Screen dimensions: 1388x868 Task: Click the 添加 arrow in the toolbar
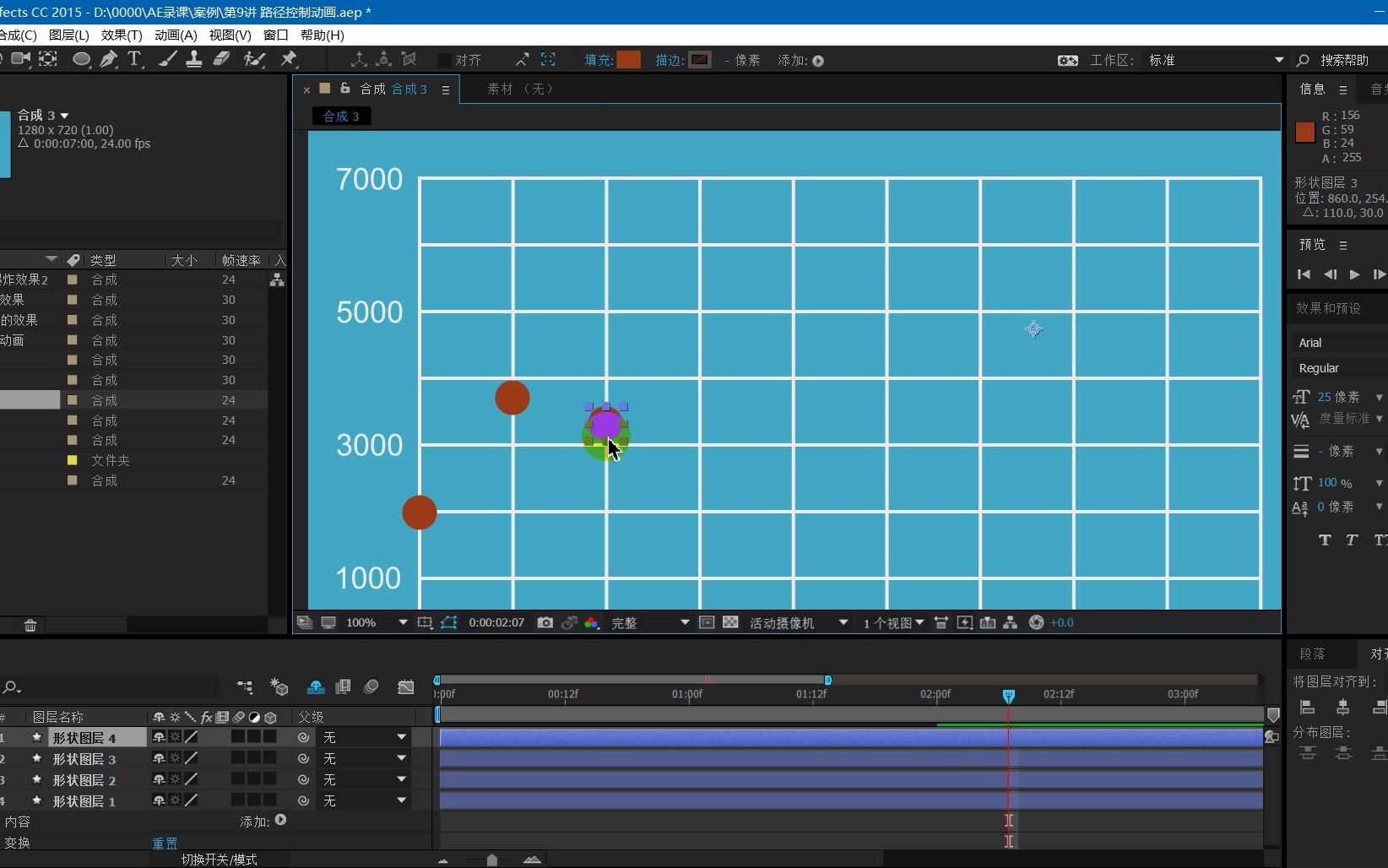click(x=818, y=61)
